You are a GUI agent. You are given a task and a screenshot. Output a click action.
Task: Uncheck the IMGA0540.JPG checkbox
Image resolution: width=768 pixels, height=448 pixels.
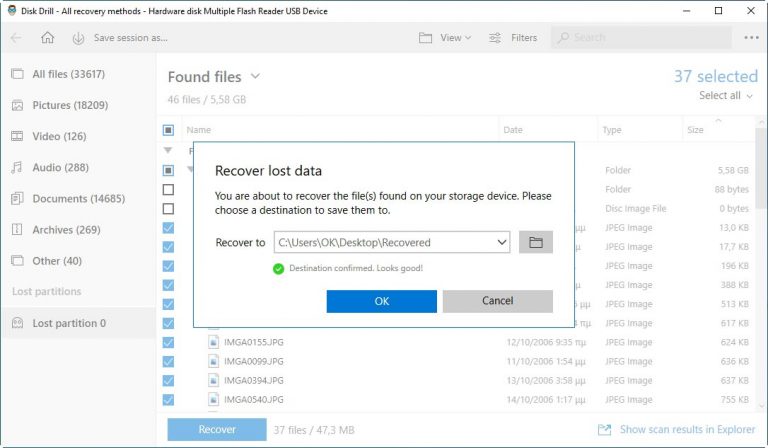168,400
